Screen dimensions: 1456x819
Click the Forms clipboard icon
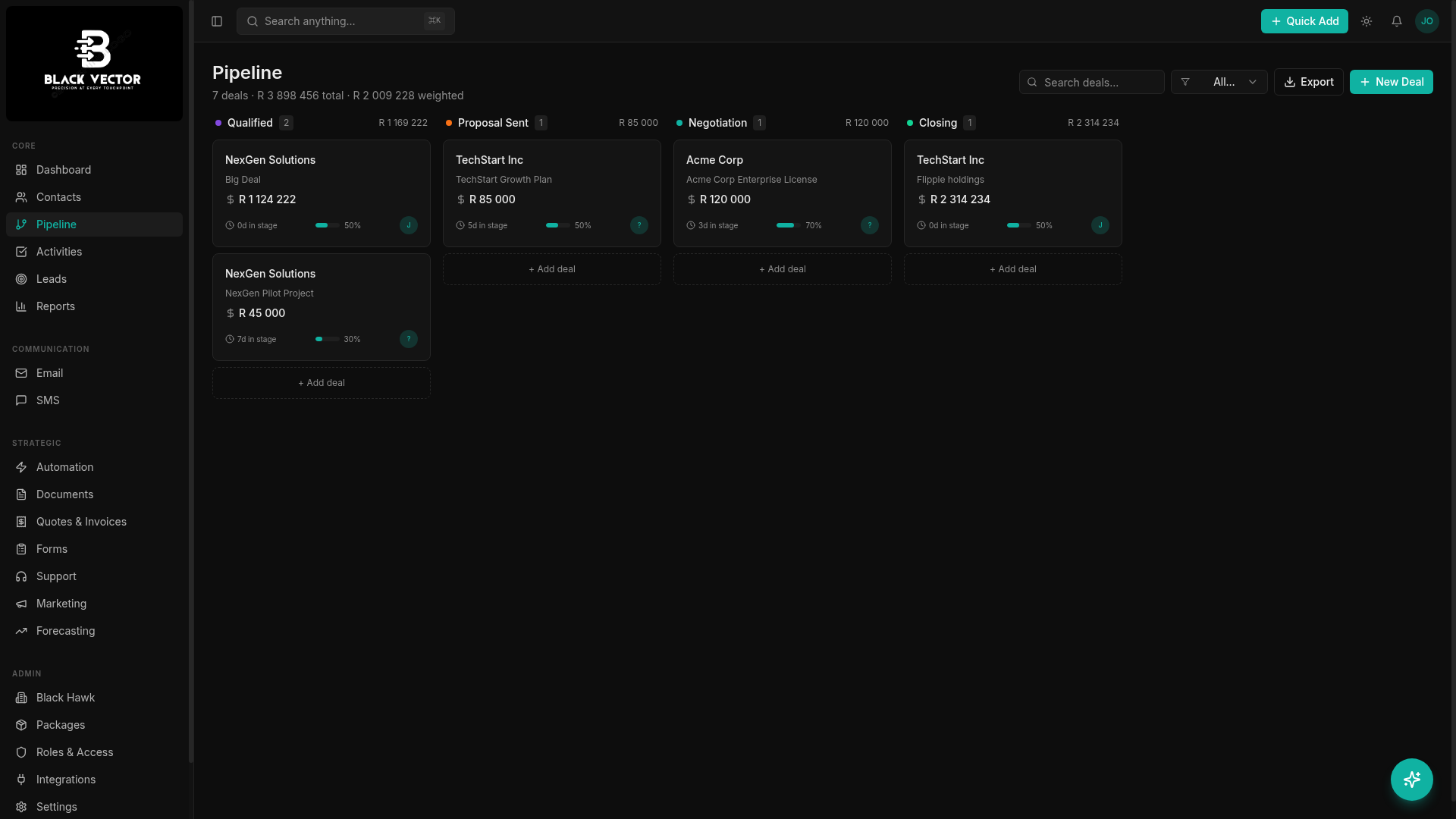click(21, 549)
